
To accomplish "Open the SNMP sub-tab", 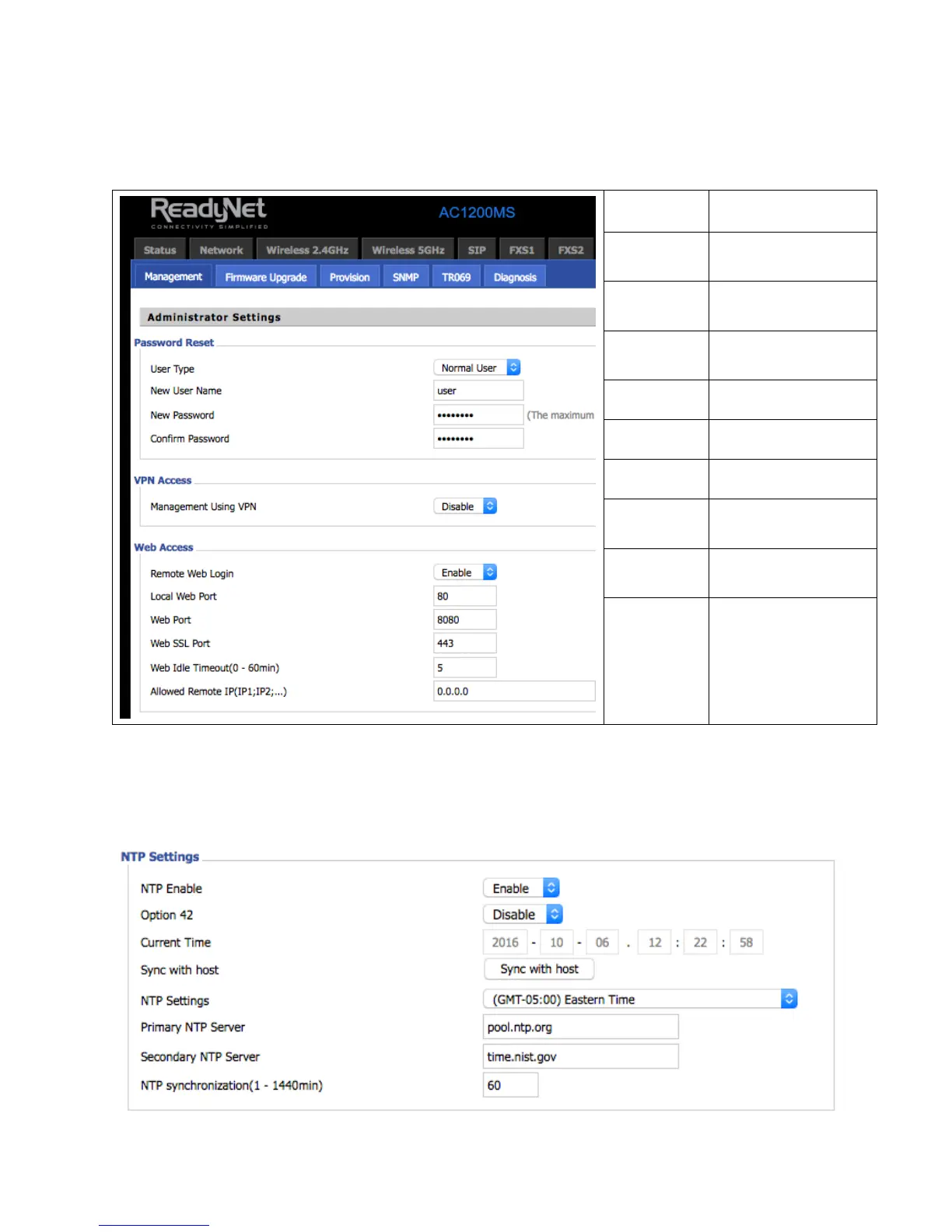I will click(406, 277).
